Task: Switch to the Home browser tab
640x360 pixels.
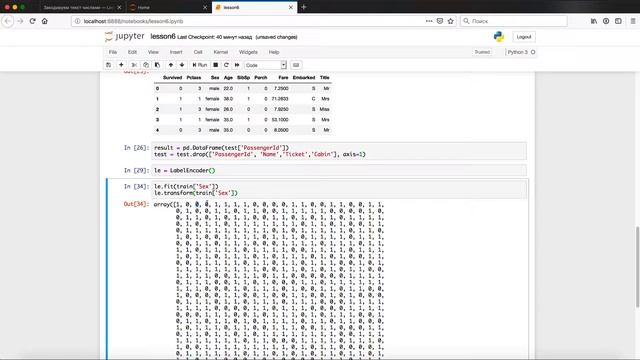Action: click(168, 7)
